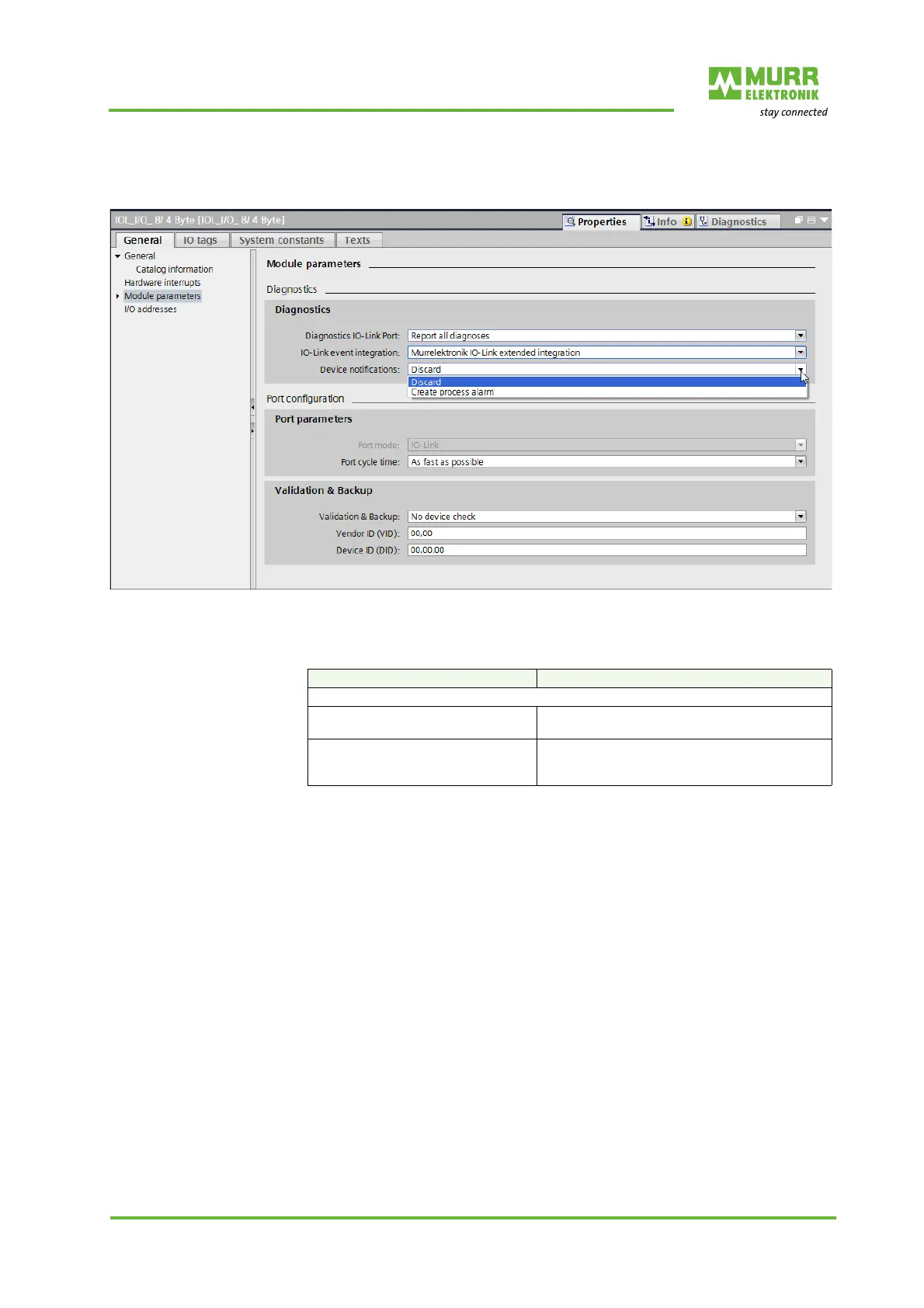The height and width of the screenshot is (1308, 924).
Task: Switch to the IO tags tab
Action: tap(200, 240)
